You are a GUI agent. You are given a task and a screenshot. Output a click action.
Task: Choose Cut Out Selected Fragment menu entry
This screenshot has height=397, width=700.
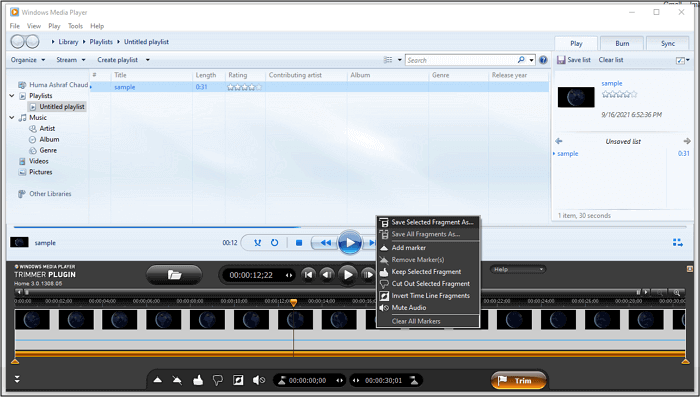click(428, 284)
